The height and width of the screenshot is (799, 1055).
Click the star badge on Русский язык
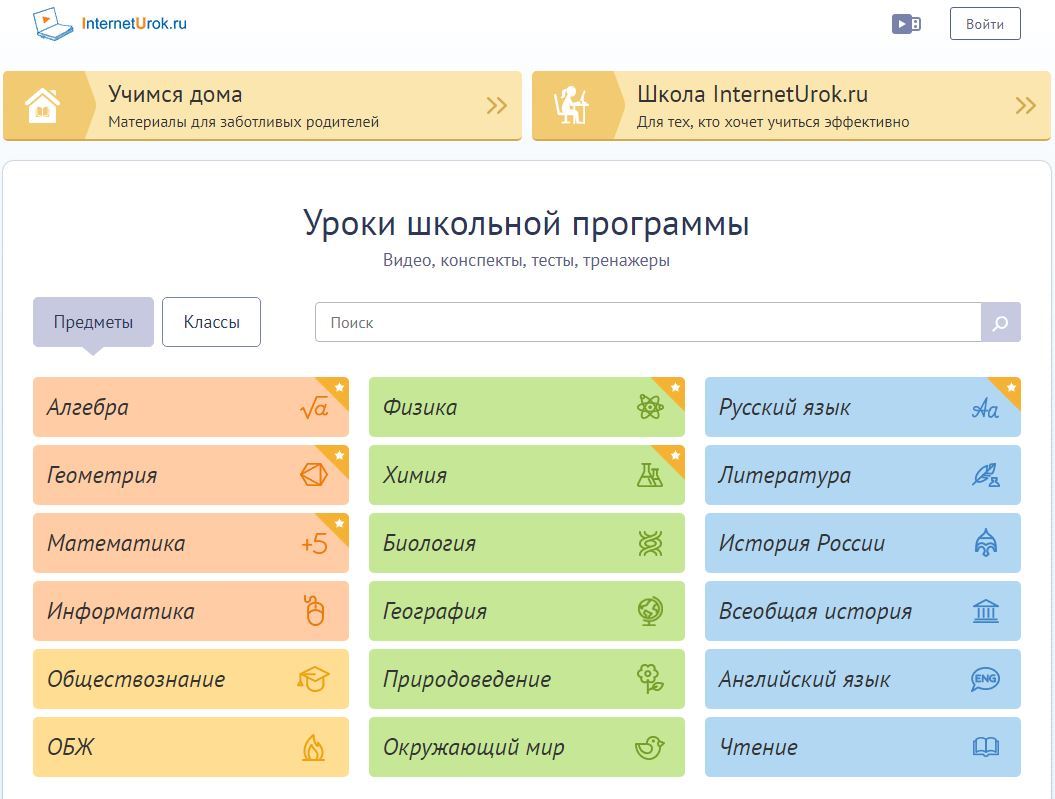coord(1011,387)
